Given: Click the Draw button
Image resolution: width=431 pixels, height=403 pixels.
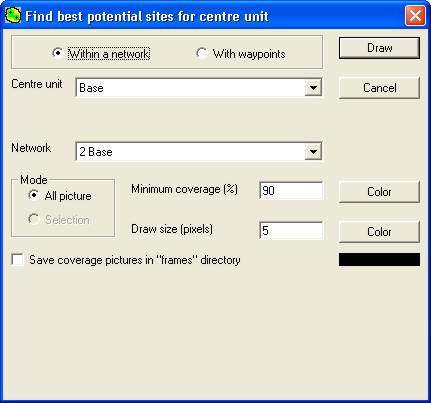Looking at the screenshot, I should (379, 48).
